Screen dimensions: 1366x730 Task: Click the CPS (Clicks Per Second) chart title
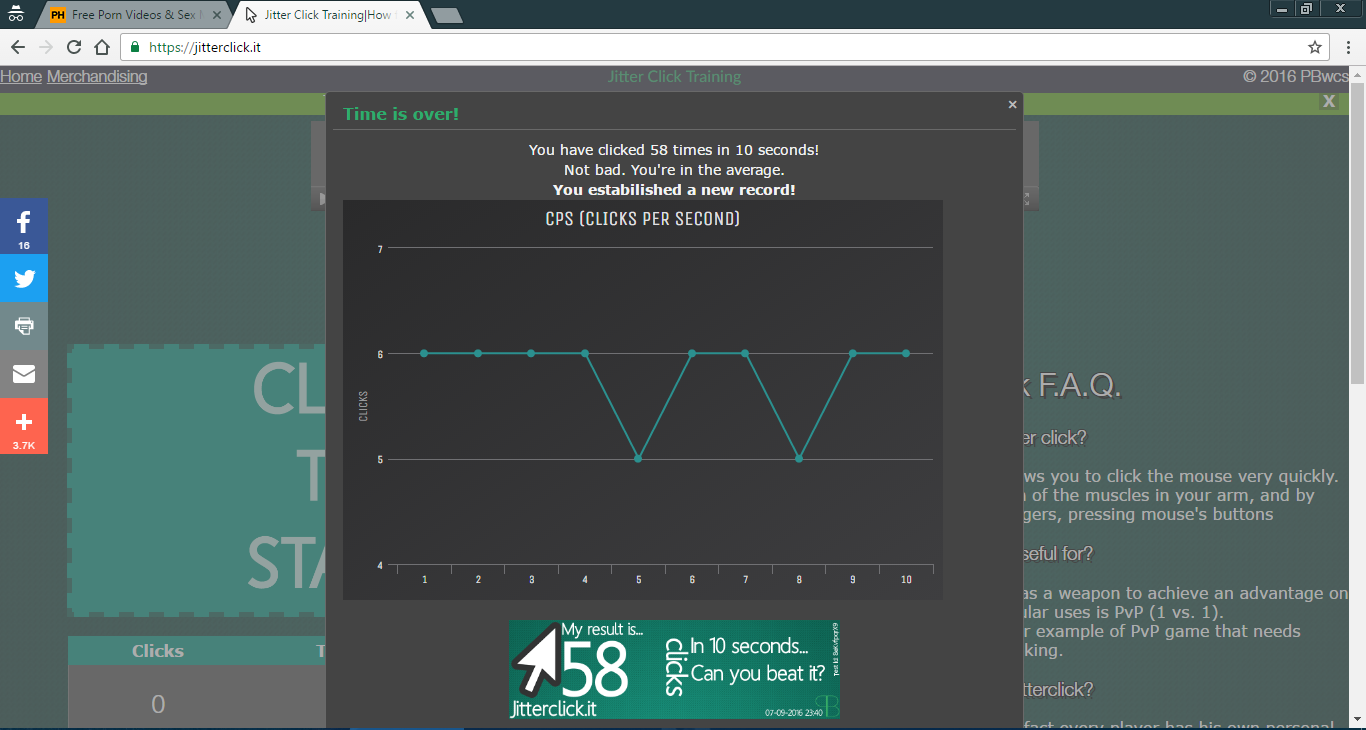coord(643,219)
